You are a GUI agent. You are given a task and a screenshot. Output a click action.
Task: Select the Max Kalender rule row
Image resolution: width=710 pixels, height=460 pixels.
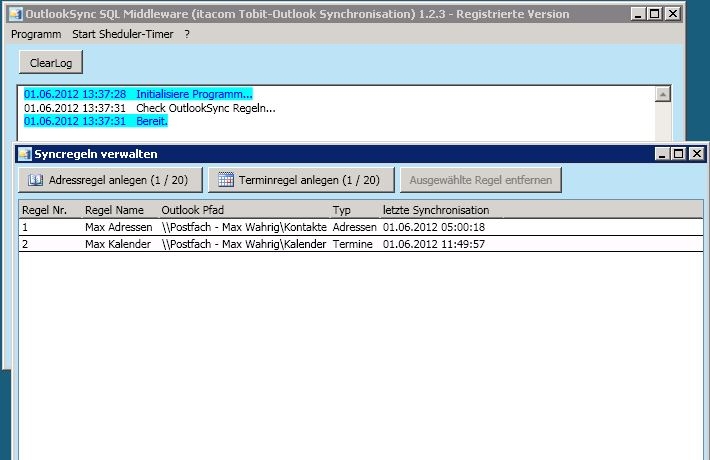click(x=361, y=244)
